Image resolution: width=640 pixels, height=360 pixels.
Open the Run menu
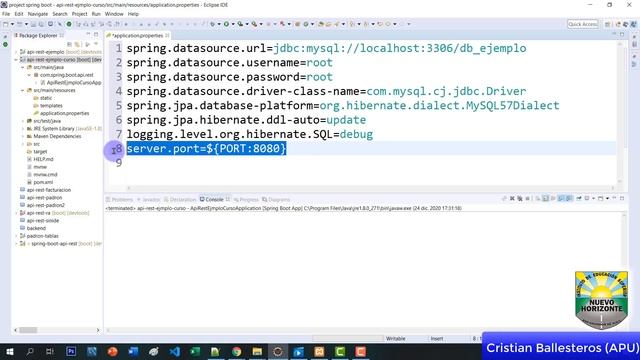click(96, 14)
